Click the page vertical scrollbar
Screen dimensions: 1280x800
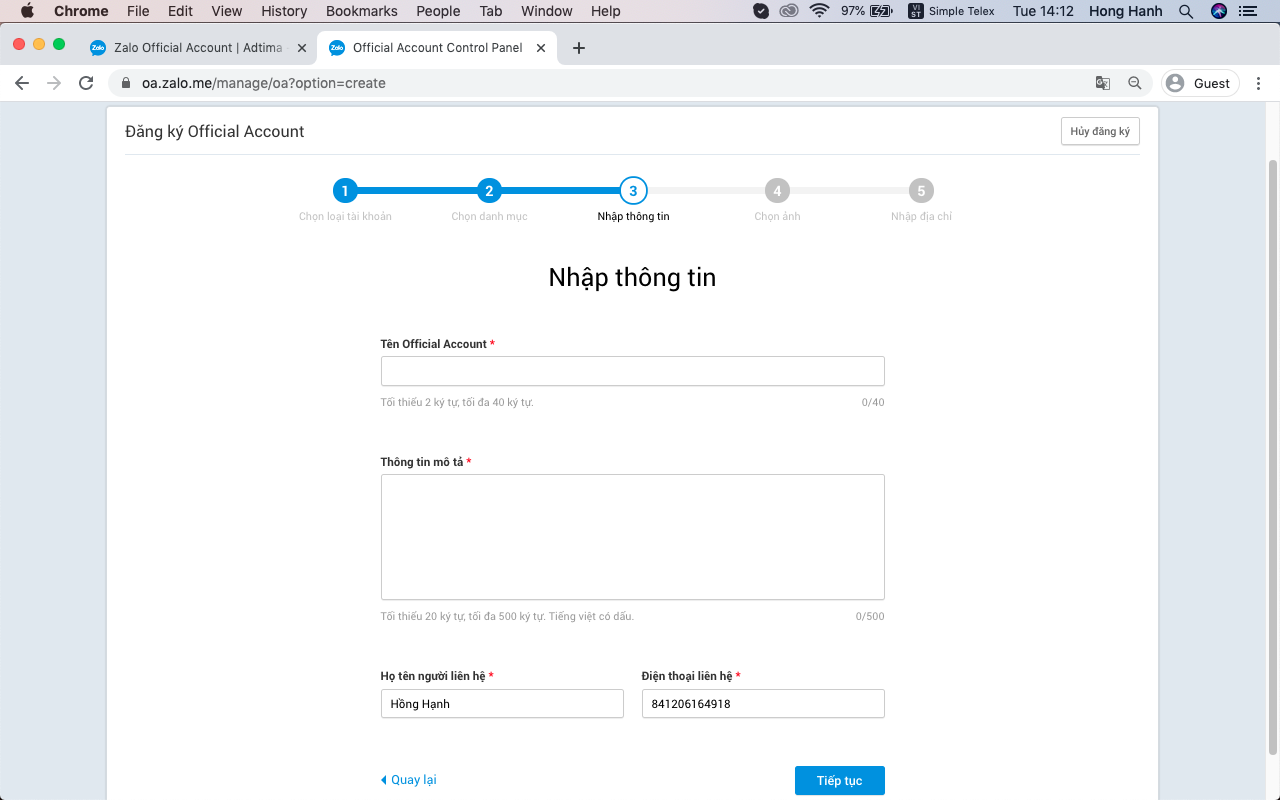click(x=1273, y=457)
